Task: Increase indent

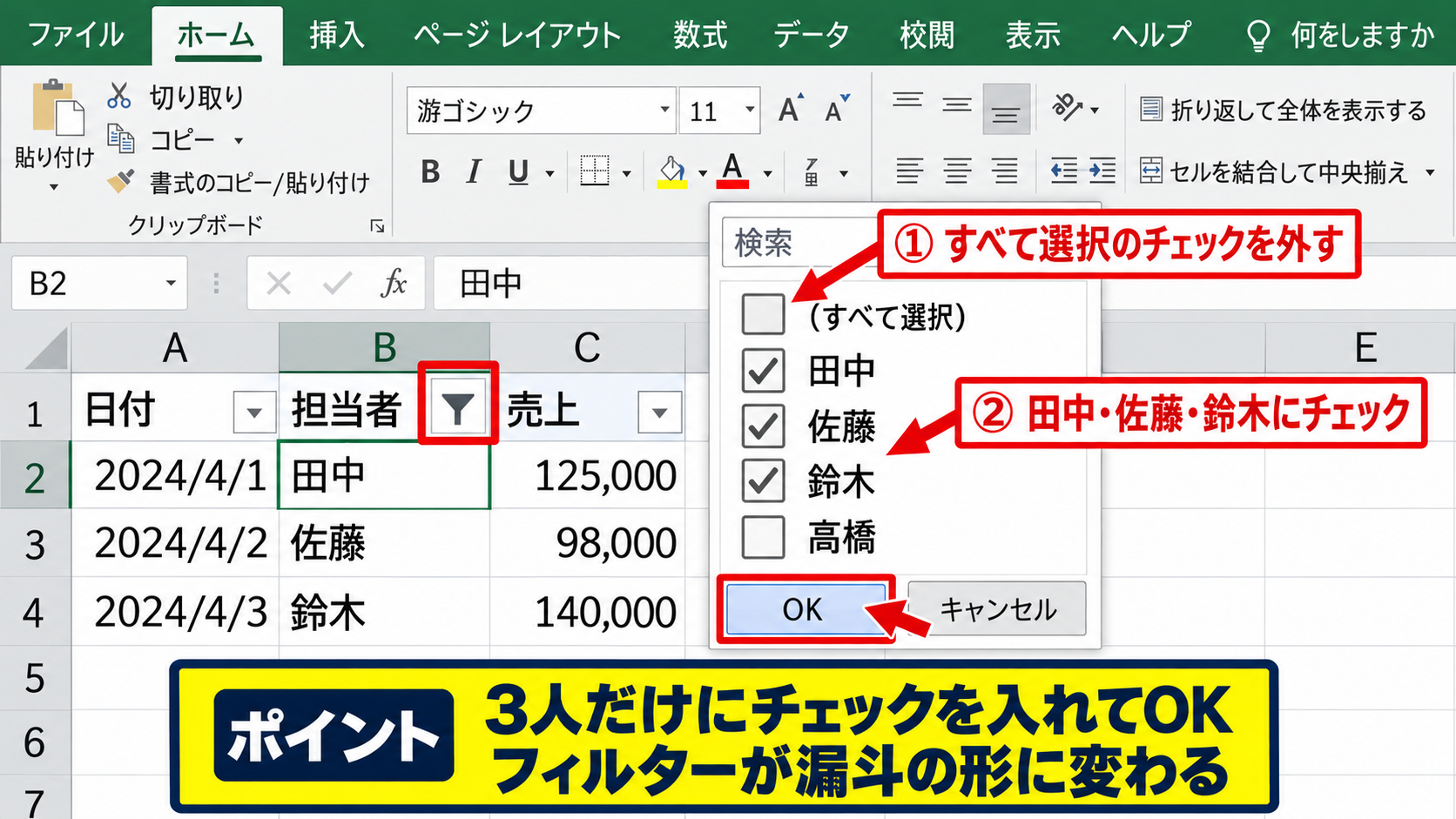Action: pos(1102,171)
